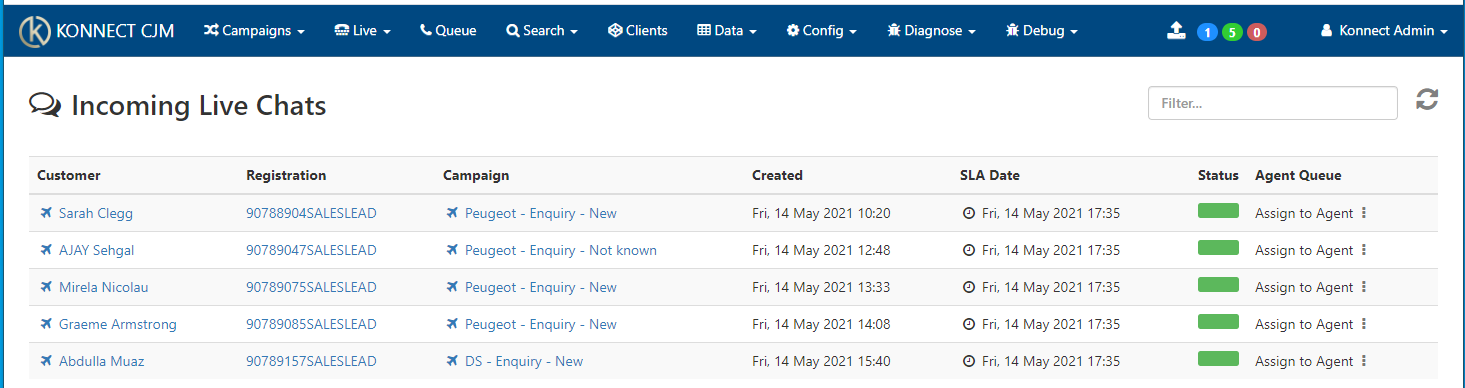The height and width of the screenshot is (388, 1465).
Task: Open registration 90789085SALESLEAD
Action: click(x=311, y=324)
